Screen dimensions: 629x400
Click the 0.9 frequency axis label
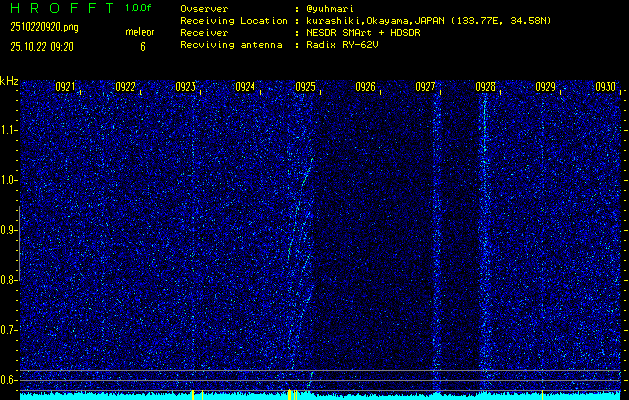click(x=7, y=230)
